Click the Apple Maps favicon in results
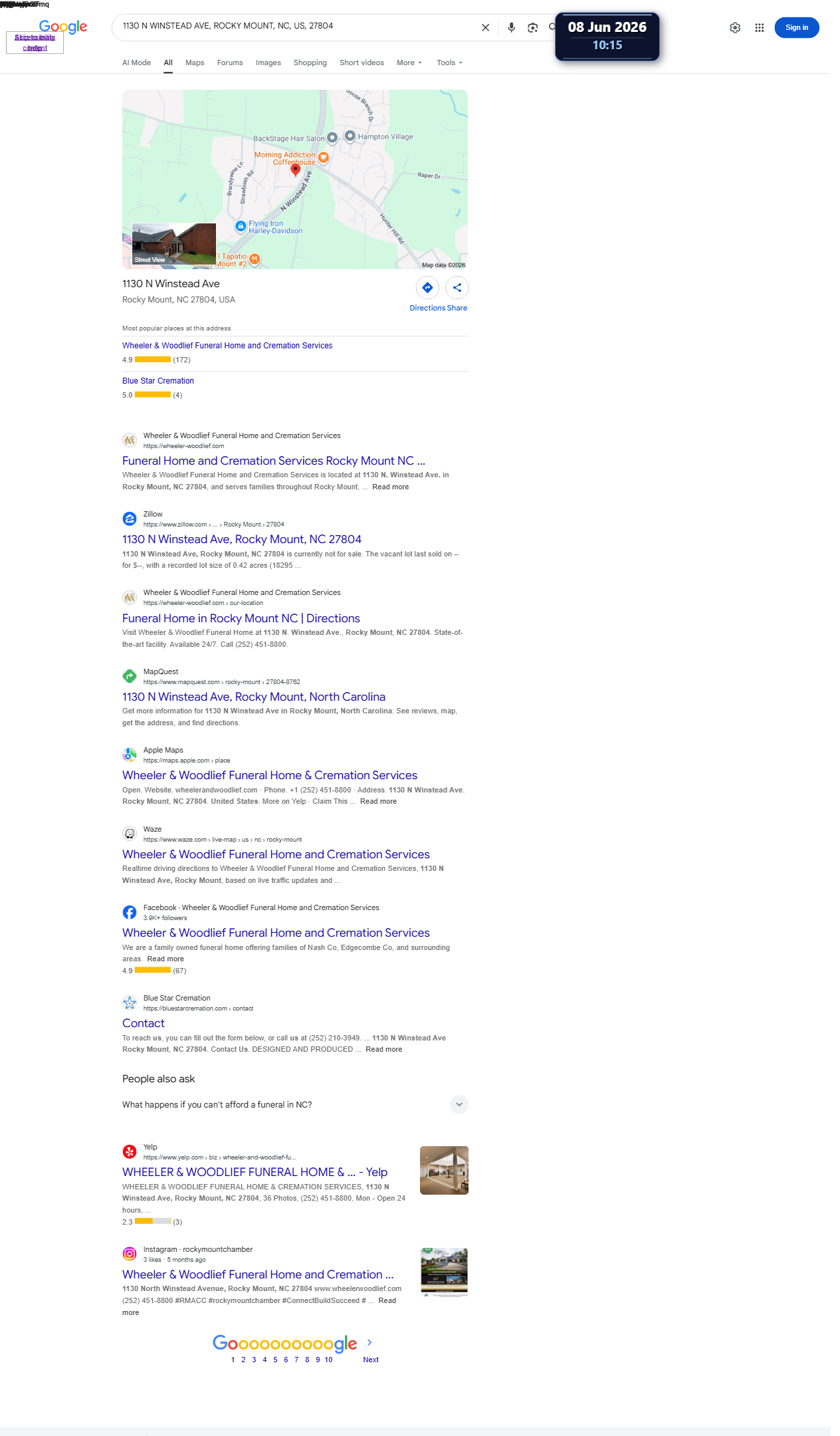 (x=130, y=755)
